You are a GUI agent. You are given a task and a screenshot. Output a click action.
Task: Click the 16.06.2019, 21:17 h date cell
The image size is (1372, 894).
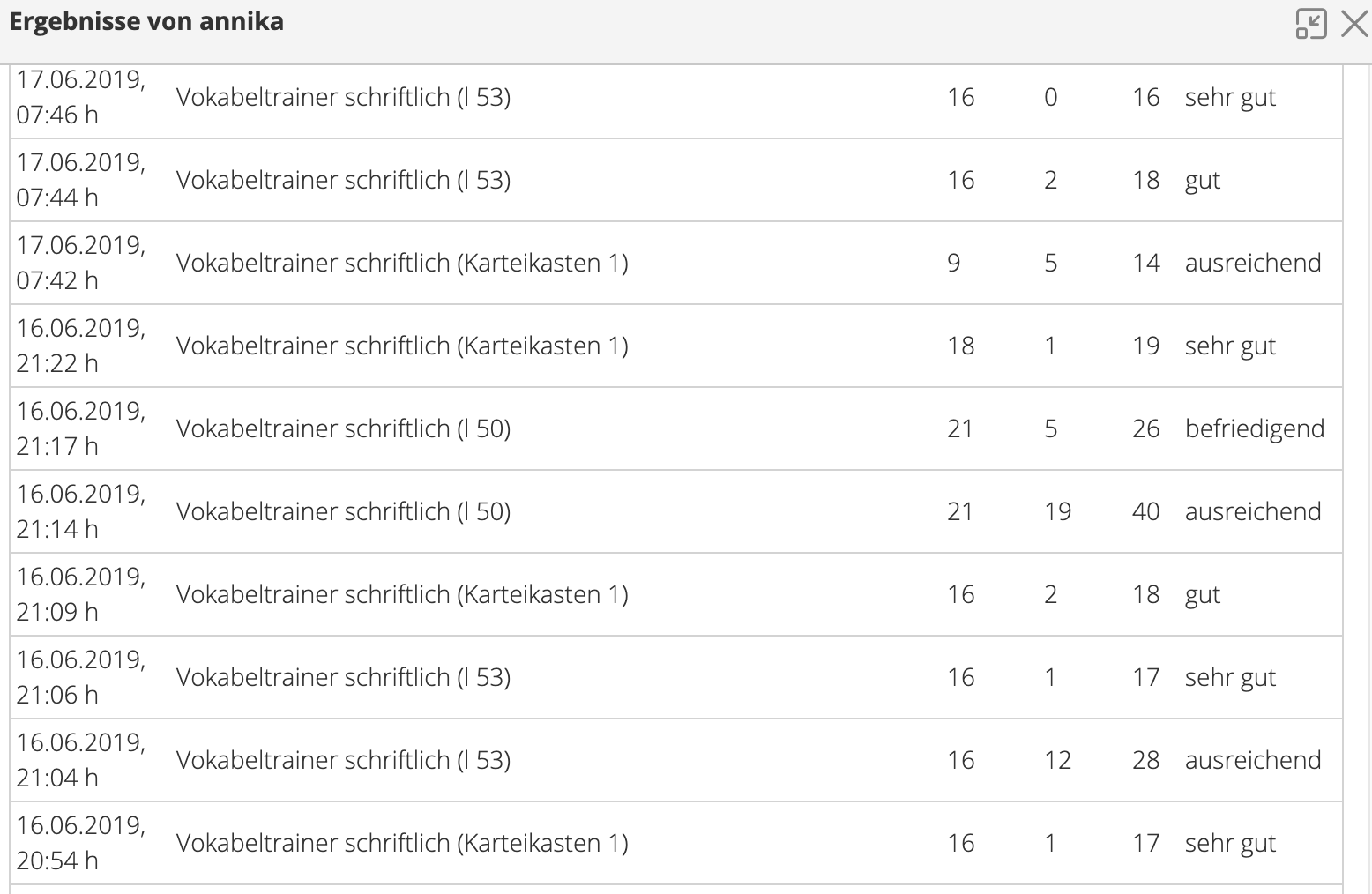[81, 428]
